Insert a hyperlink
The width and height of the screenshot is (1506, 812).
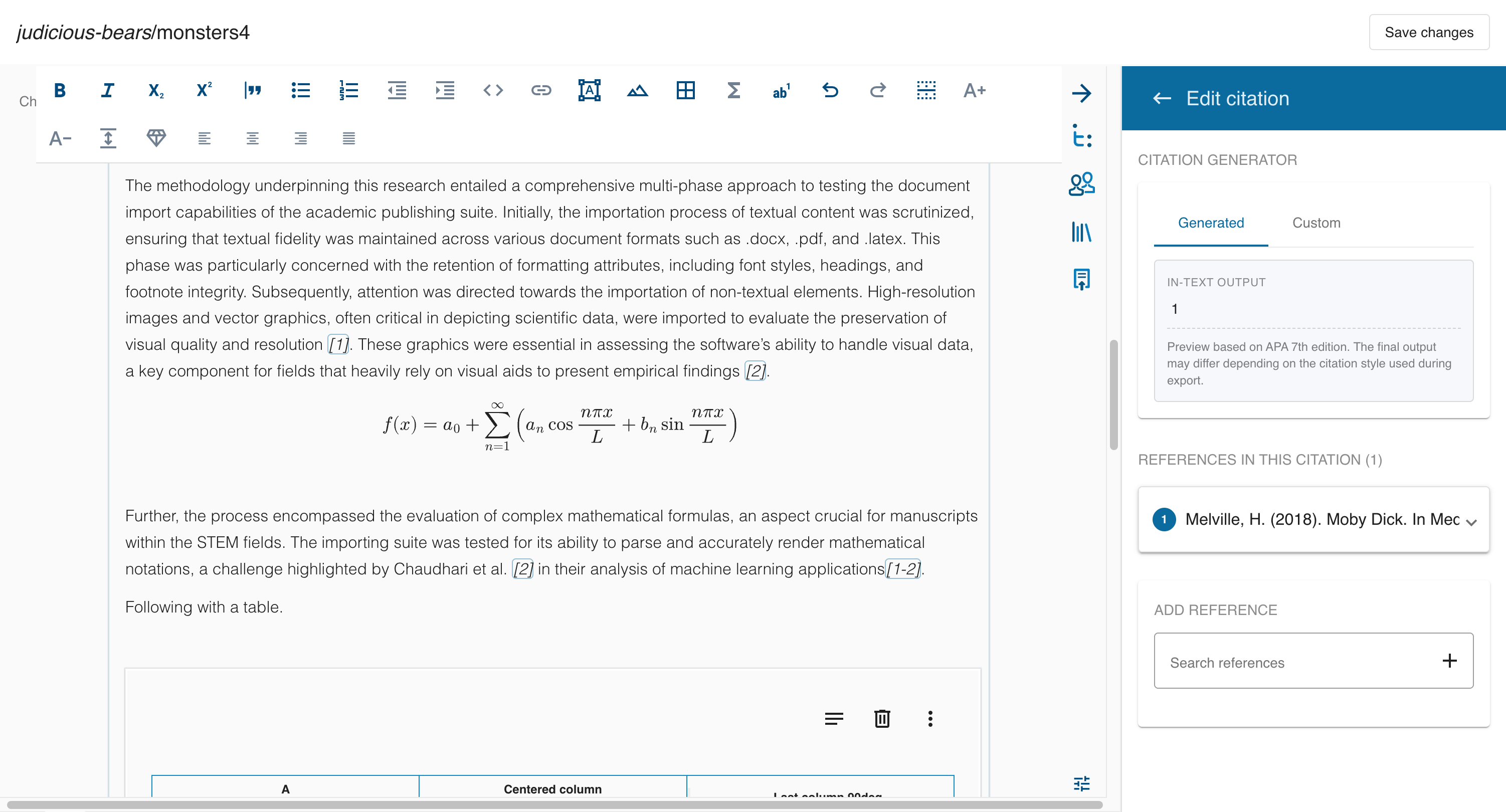541,91
